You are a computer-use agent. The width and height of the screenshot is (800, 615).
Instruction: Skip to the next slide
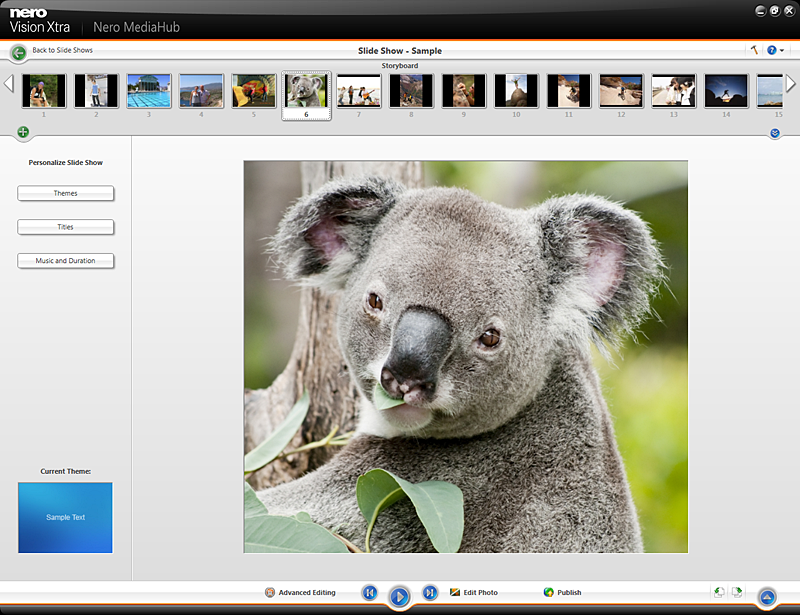[430, 593]
